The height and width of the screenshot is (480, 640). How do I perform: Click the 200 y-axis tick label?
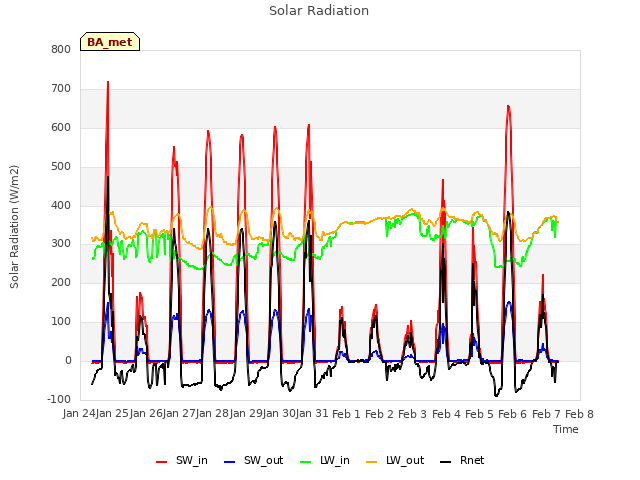pyautogui.click(x=61, y=282)
